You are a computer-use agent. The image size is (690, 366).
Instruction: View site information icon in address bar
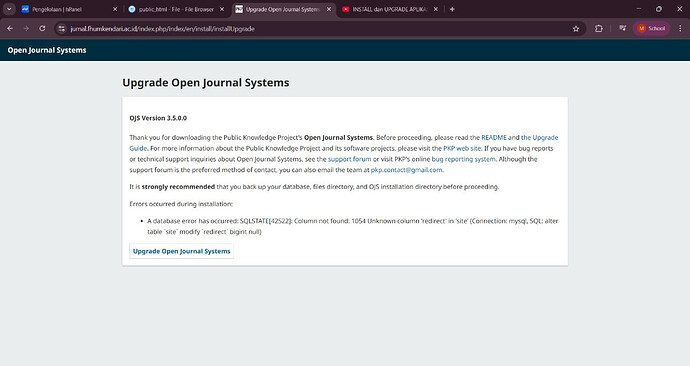(x=62, y=29)
